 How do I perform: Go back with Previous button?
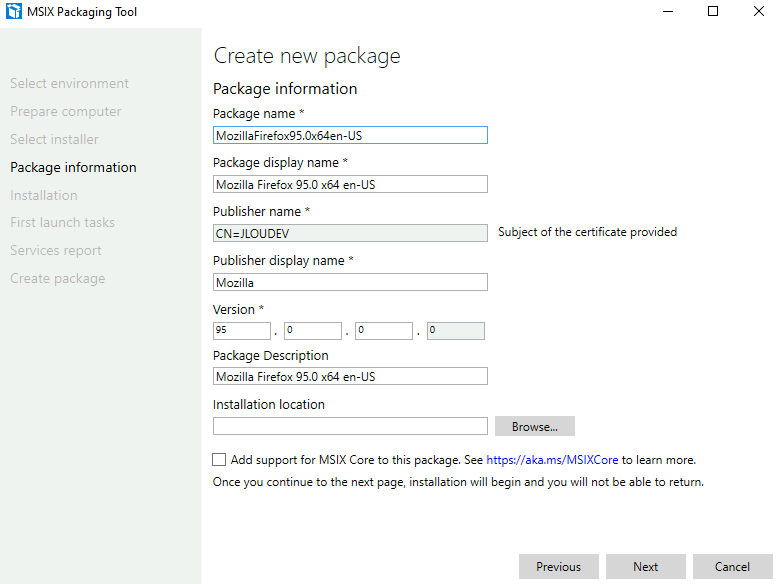click(x=558, y=566)
